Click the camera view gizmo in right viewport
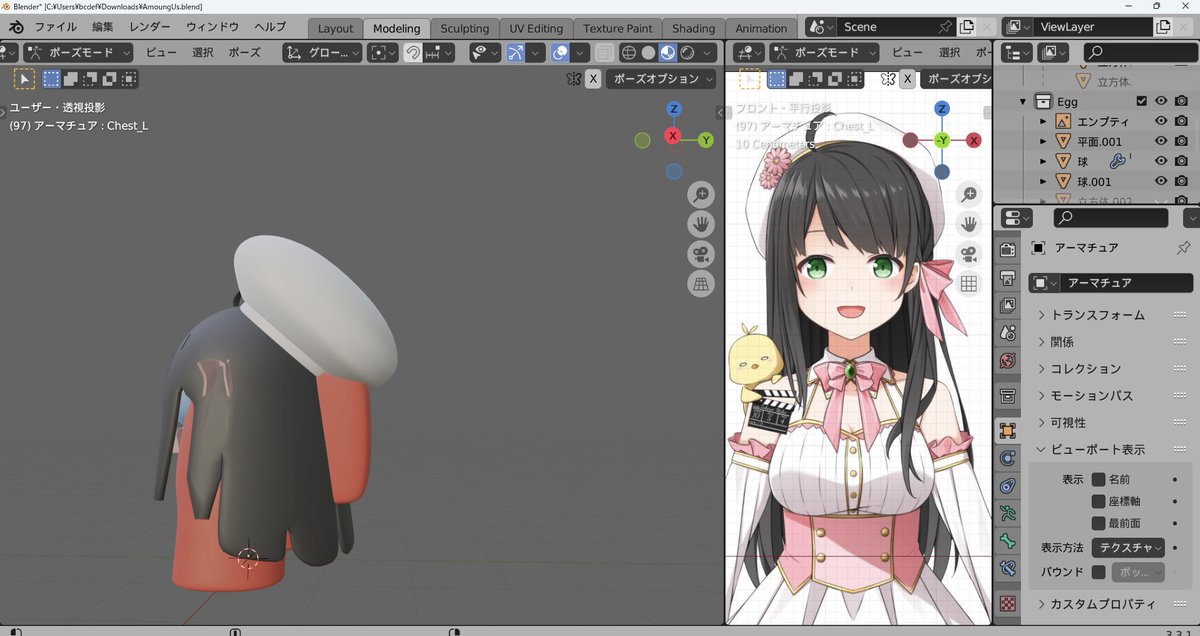This screenshot has width=1200, height=636. coord(968,254)
